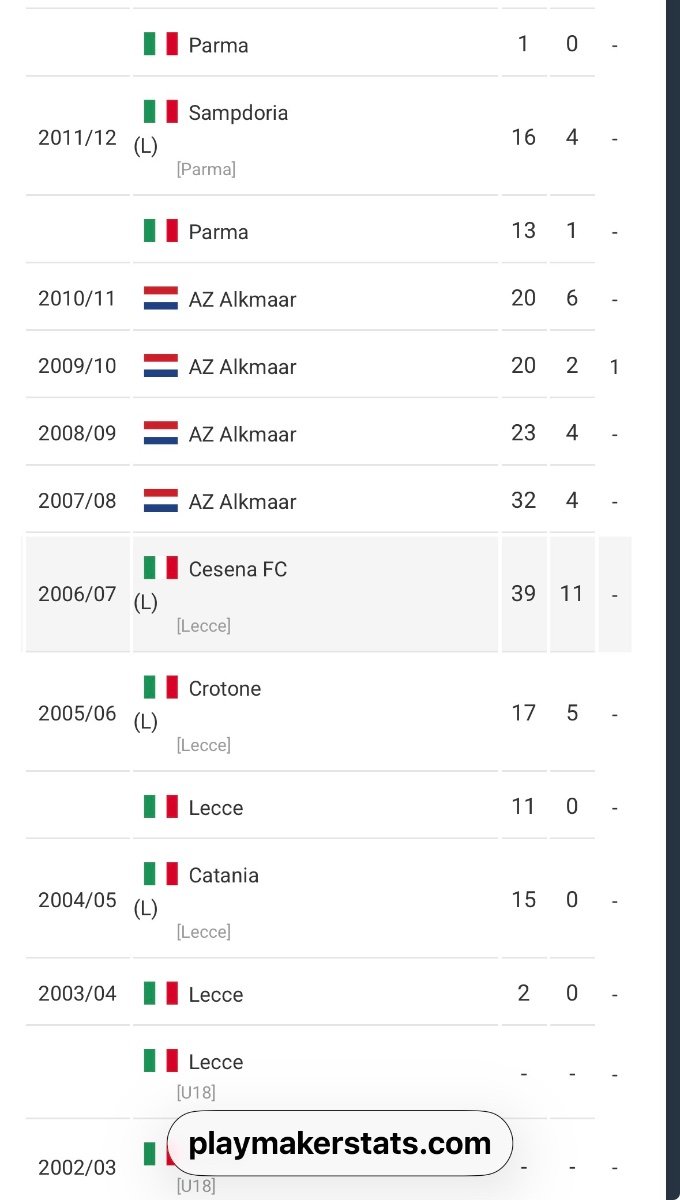Click the 39 games figure for Cesena FC
The image size is (680, 1200).
pos(523,593)
